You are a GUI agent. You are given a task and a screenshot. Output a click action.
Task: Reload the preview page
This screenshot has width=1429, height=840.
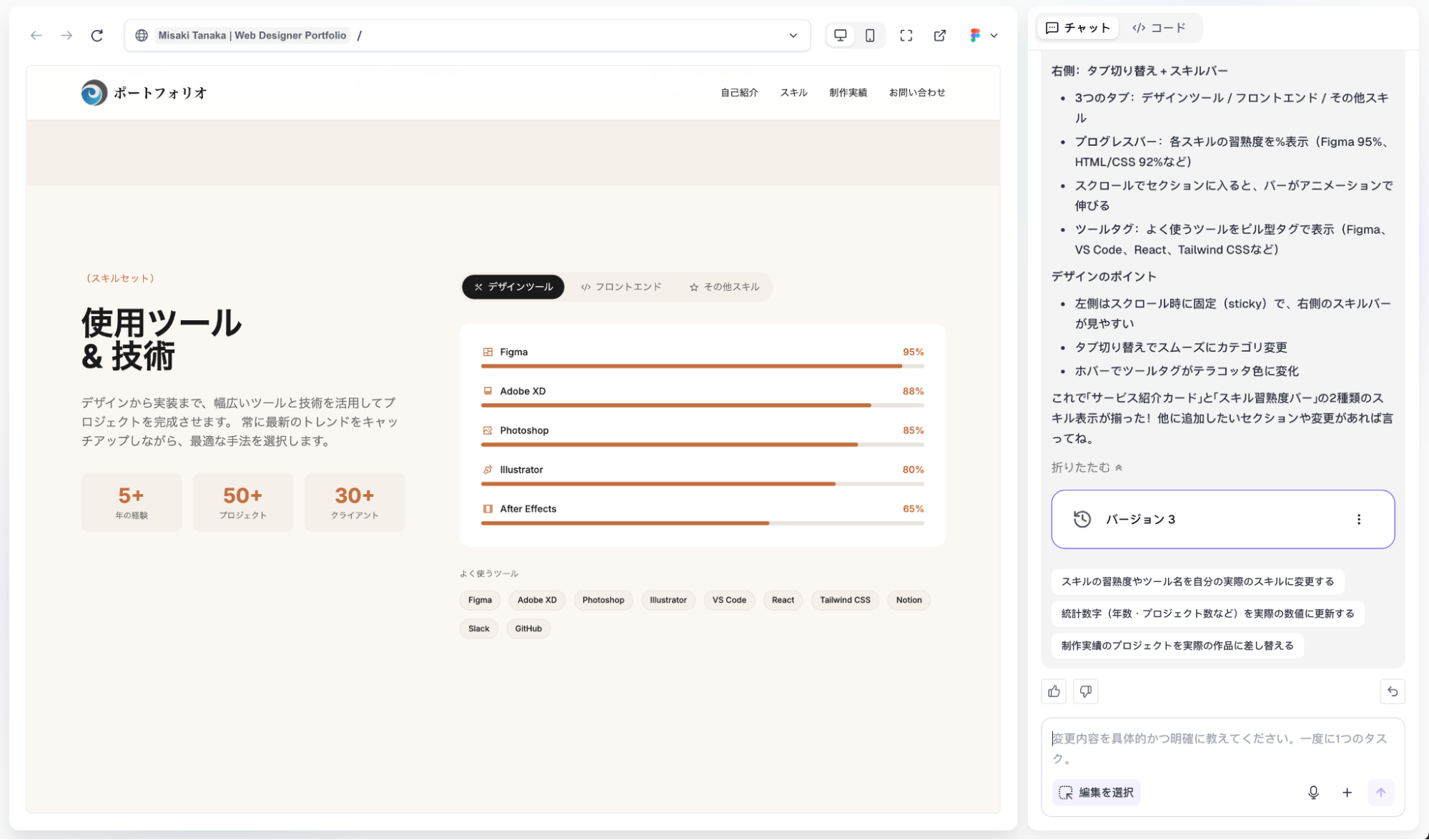[97, 35]
